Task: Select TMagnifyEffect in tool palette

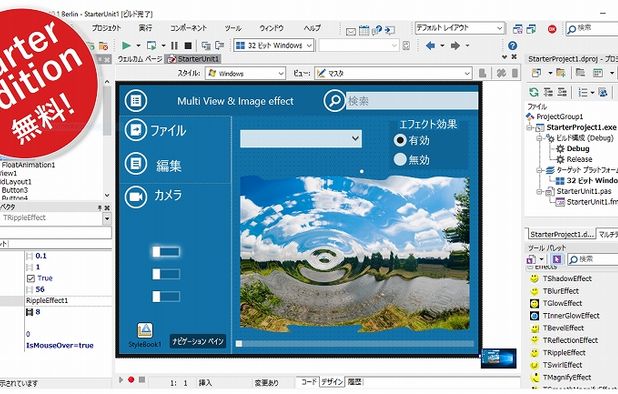Action: click(560, 377)
